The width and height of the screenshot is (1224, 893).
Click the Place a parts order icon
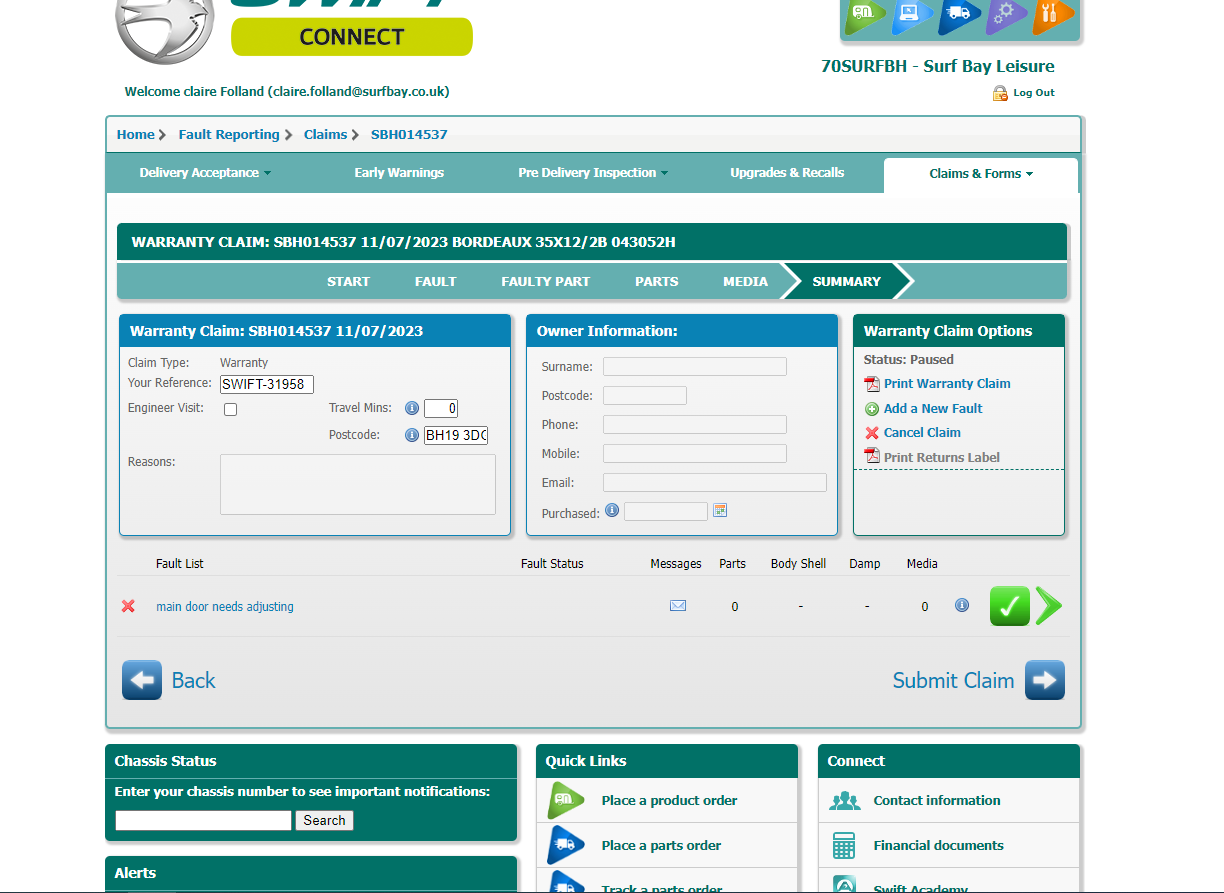(x=566, y=845)
